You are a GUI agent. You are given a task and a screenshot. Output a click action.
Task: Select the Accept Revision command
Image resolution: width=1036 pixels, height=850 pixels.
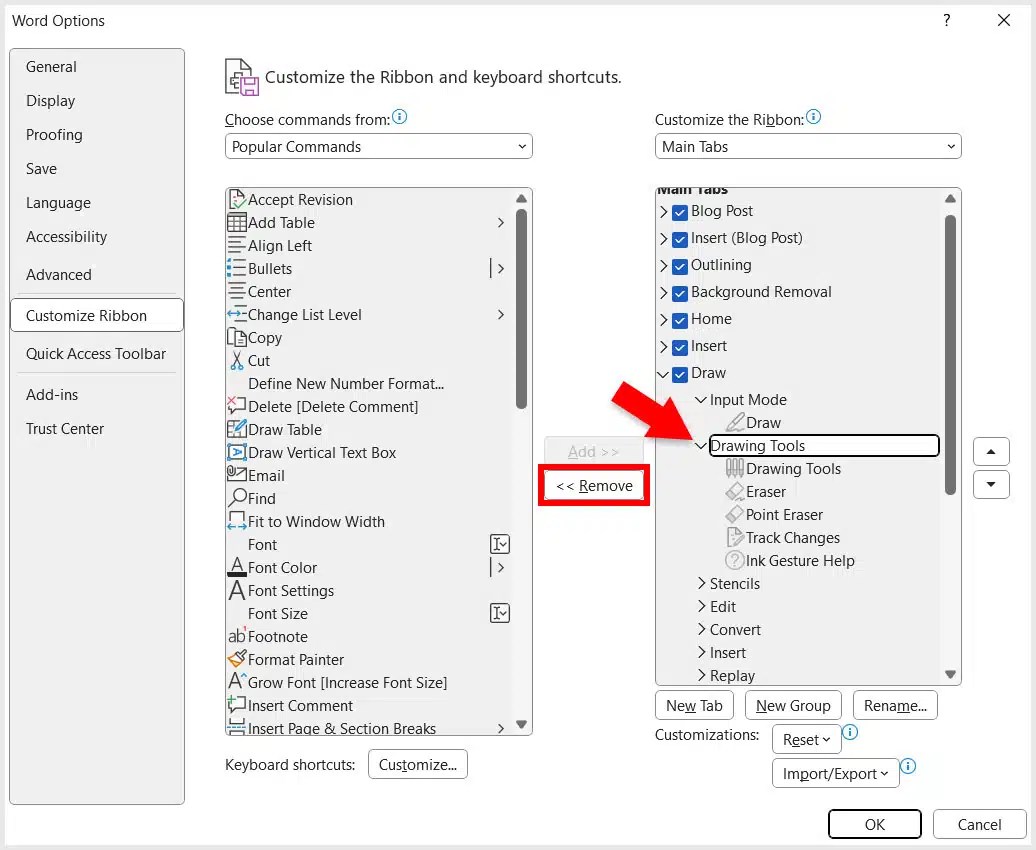(300, 199)
